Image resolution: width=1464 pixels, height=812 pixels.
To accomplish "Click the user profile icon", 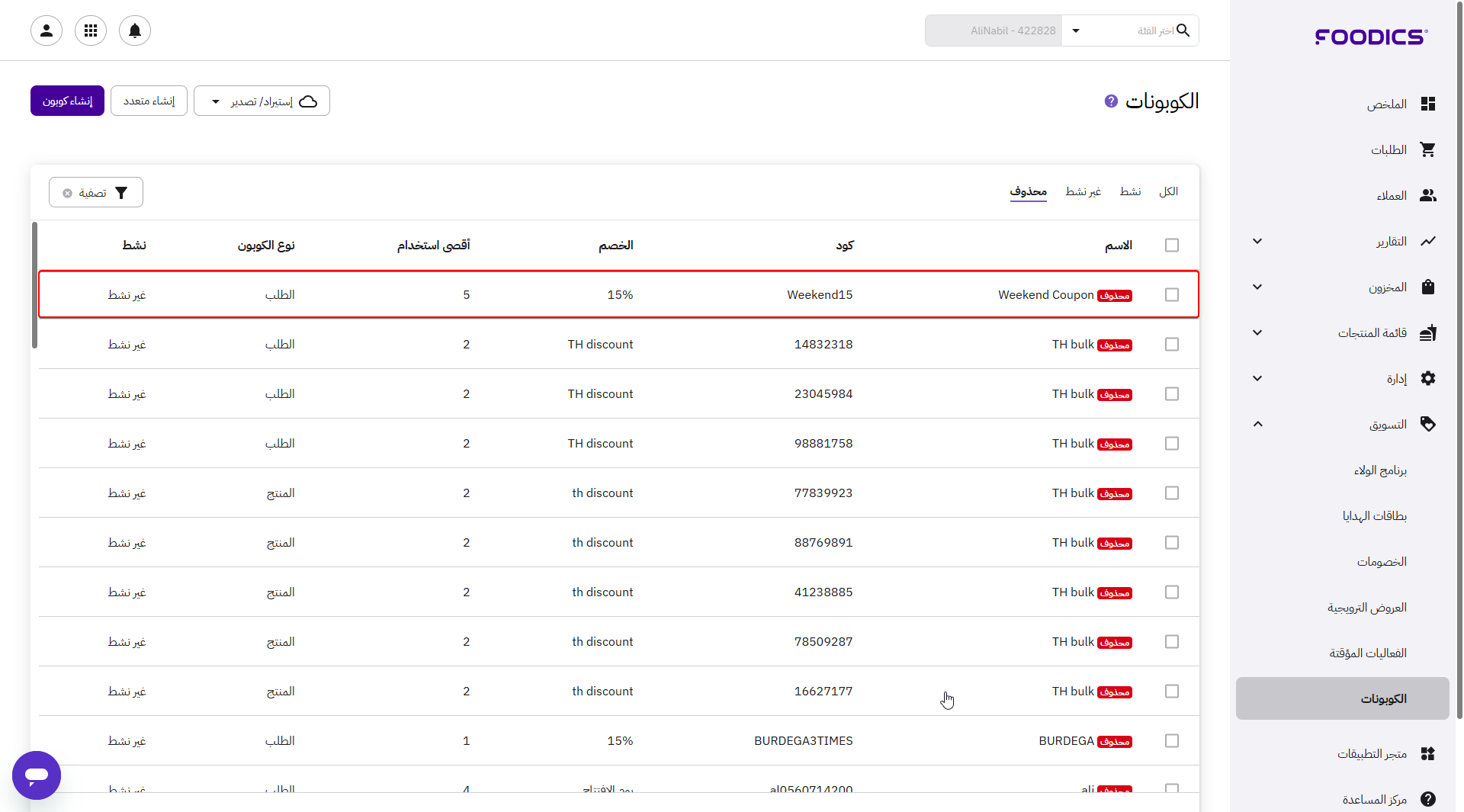I will [x=47, y=30].
